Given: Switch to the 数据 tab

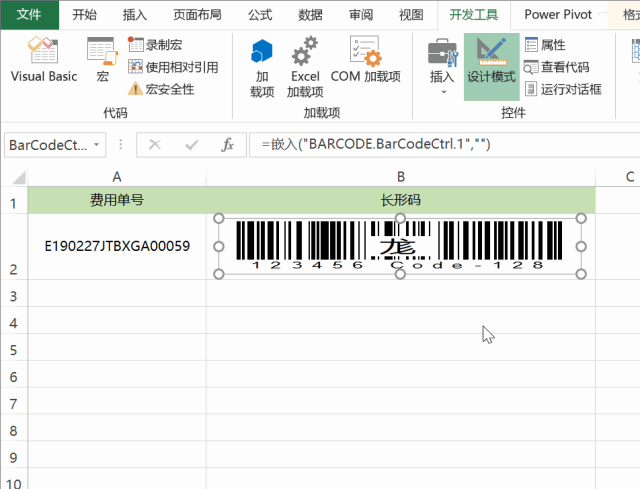Looking at the screenshot, I should 310,15.
